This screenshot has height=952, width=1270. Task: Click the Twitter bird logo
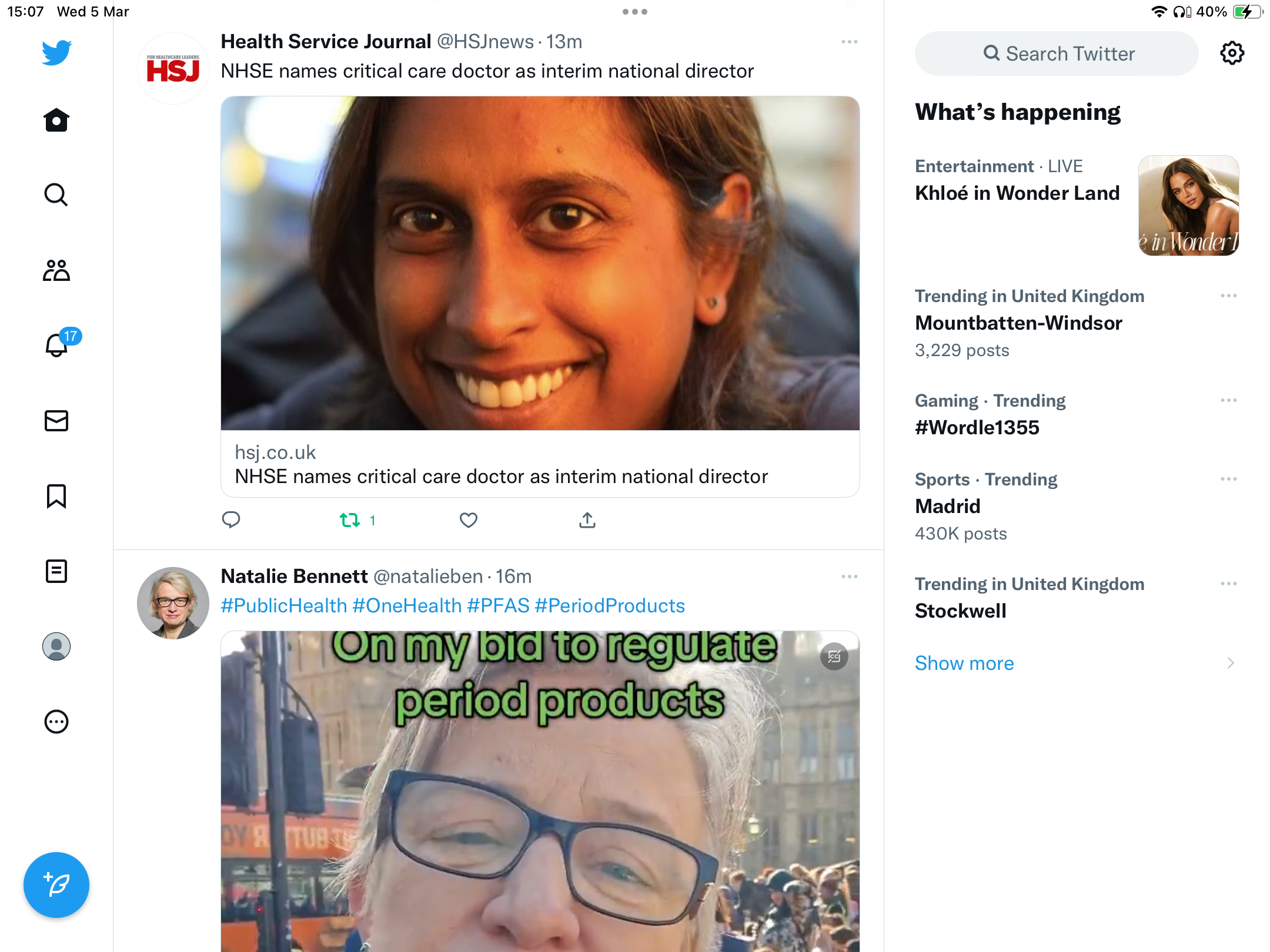(x=56, y=52)
